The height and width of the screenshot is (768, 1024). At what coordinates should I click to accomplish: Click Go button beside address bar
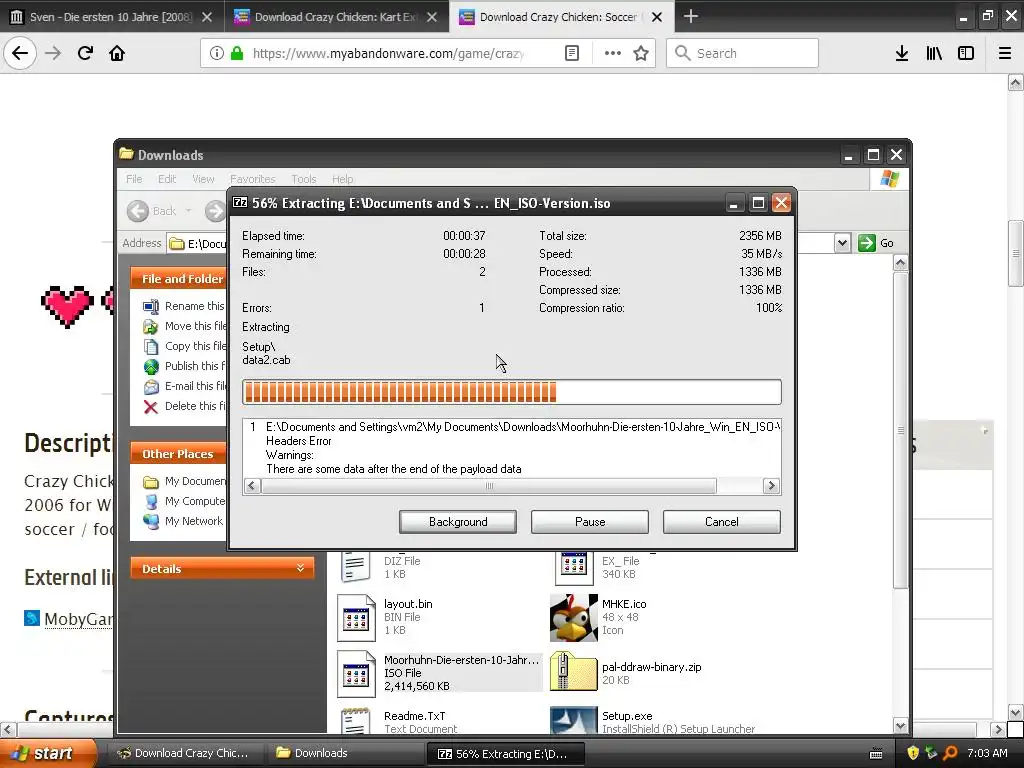[x=876, y=243]
